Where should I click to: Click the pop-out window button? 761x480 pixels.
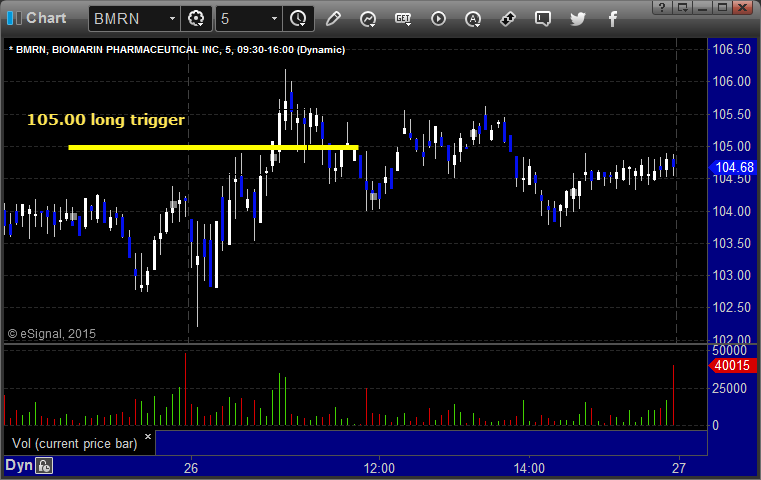click(x=682, y=7)
